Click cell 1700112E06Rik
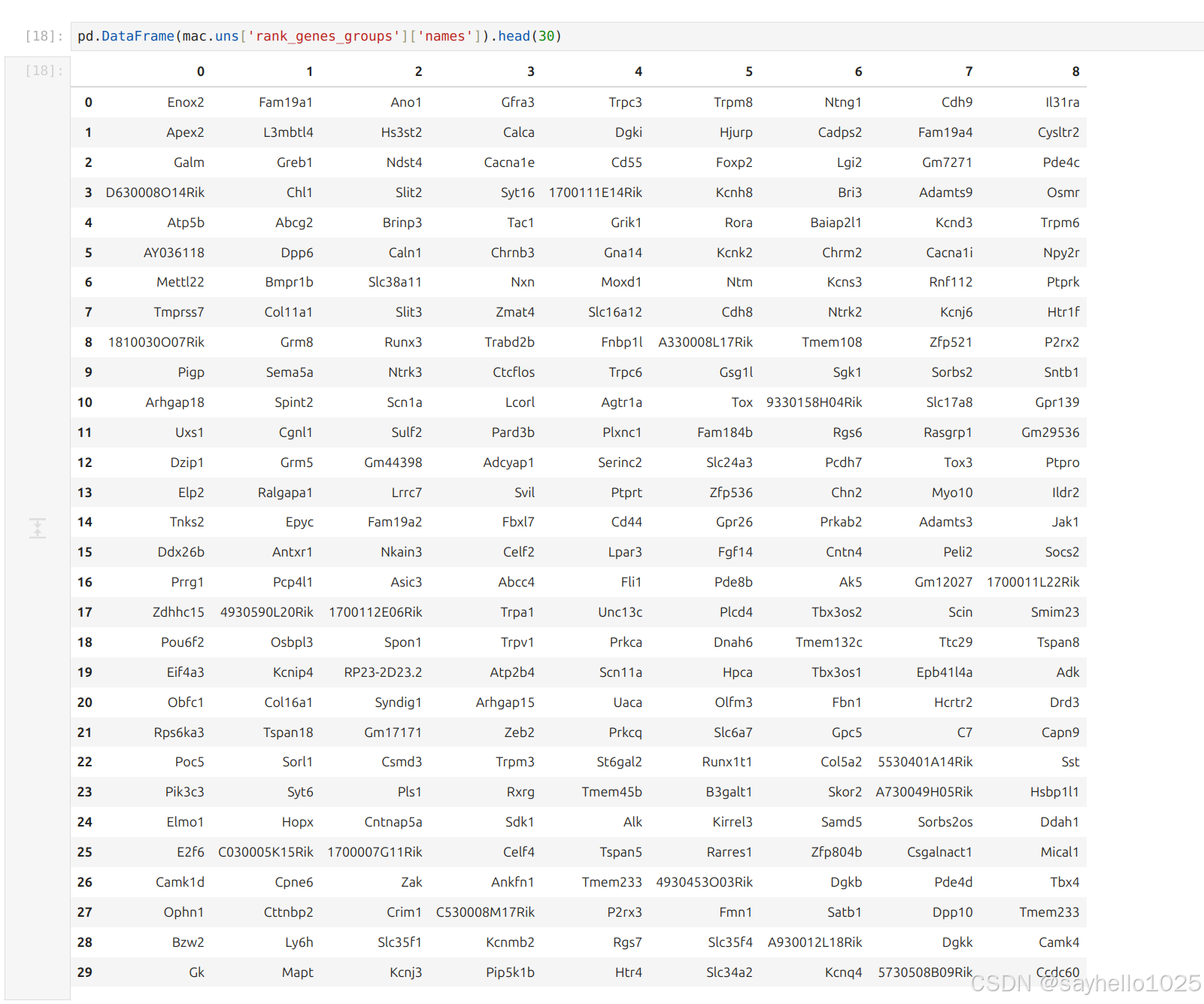Screen dimensions: 1204x1004 point(375,612)
